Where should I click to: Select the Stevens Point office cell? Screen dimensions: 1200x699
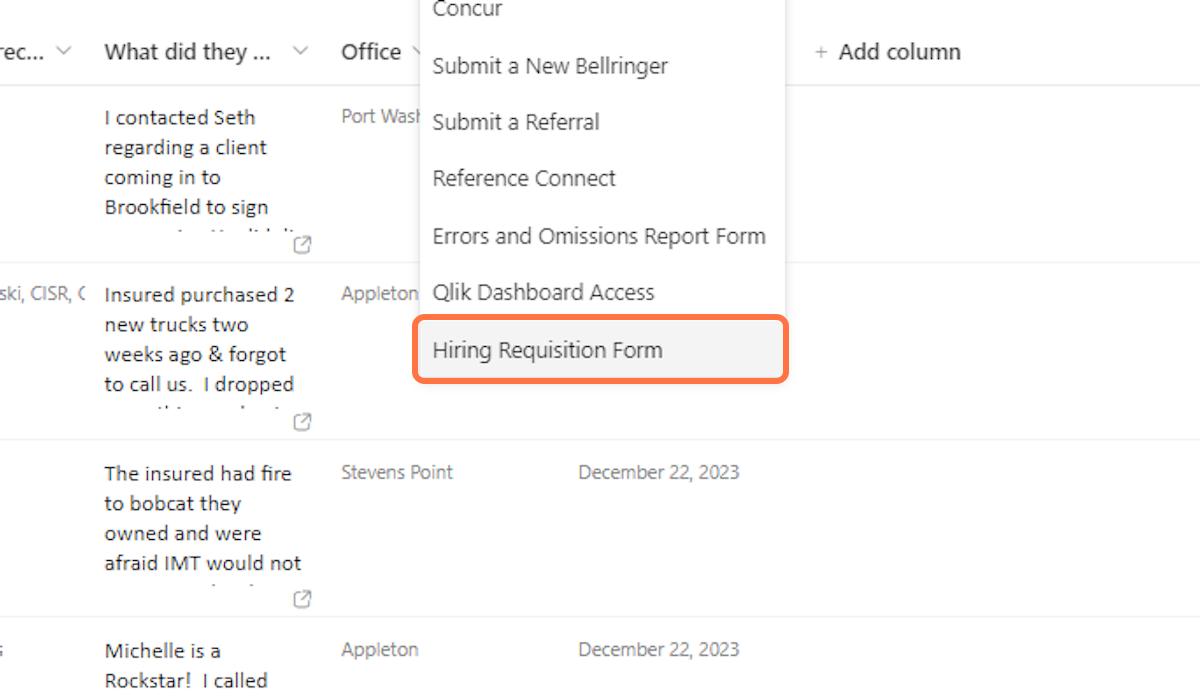pos(397,472)
